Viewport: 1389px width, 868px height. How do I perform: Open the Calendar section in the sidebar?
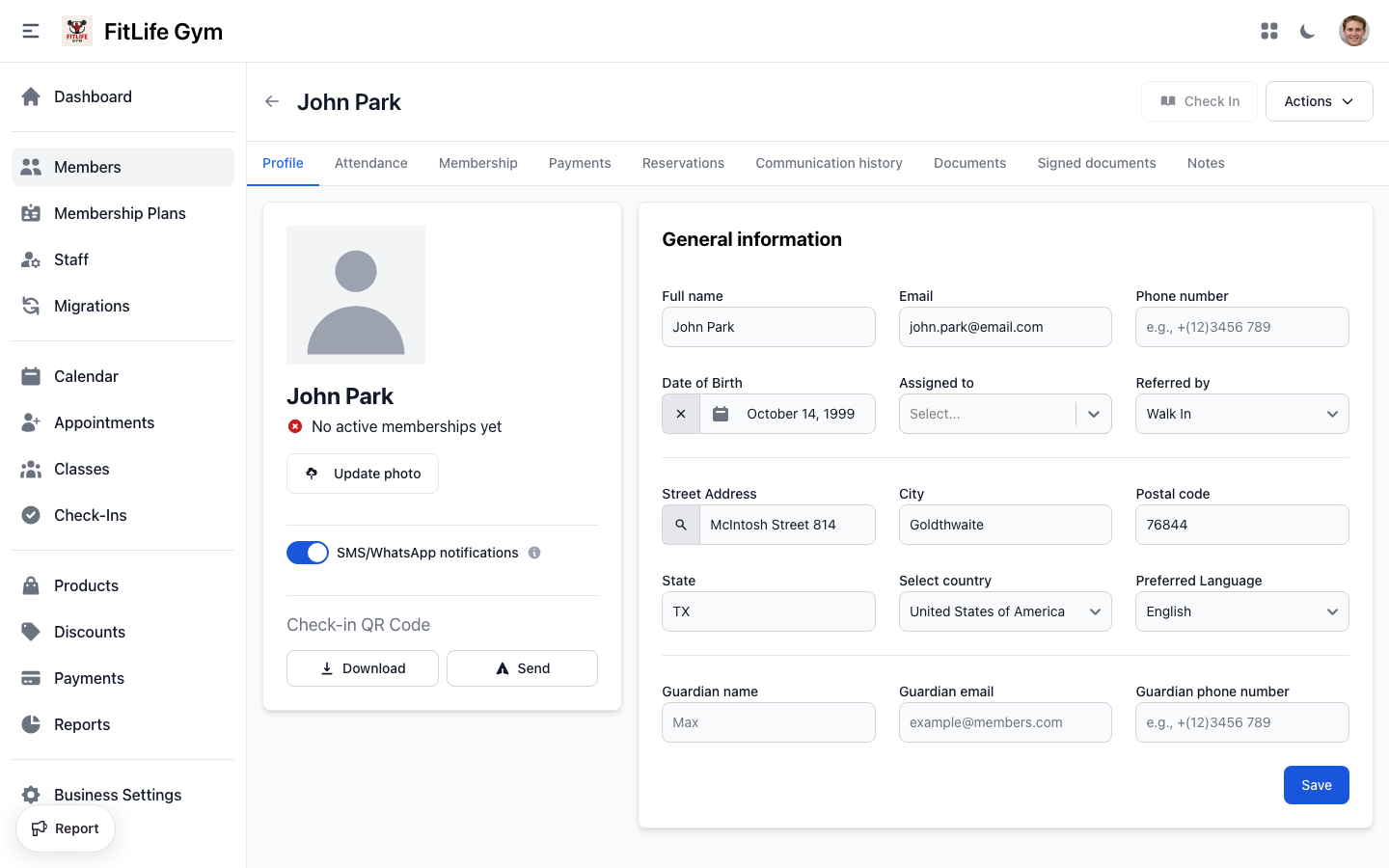point(86,376)
